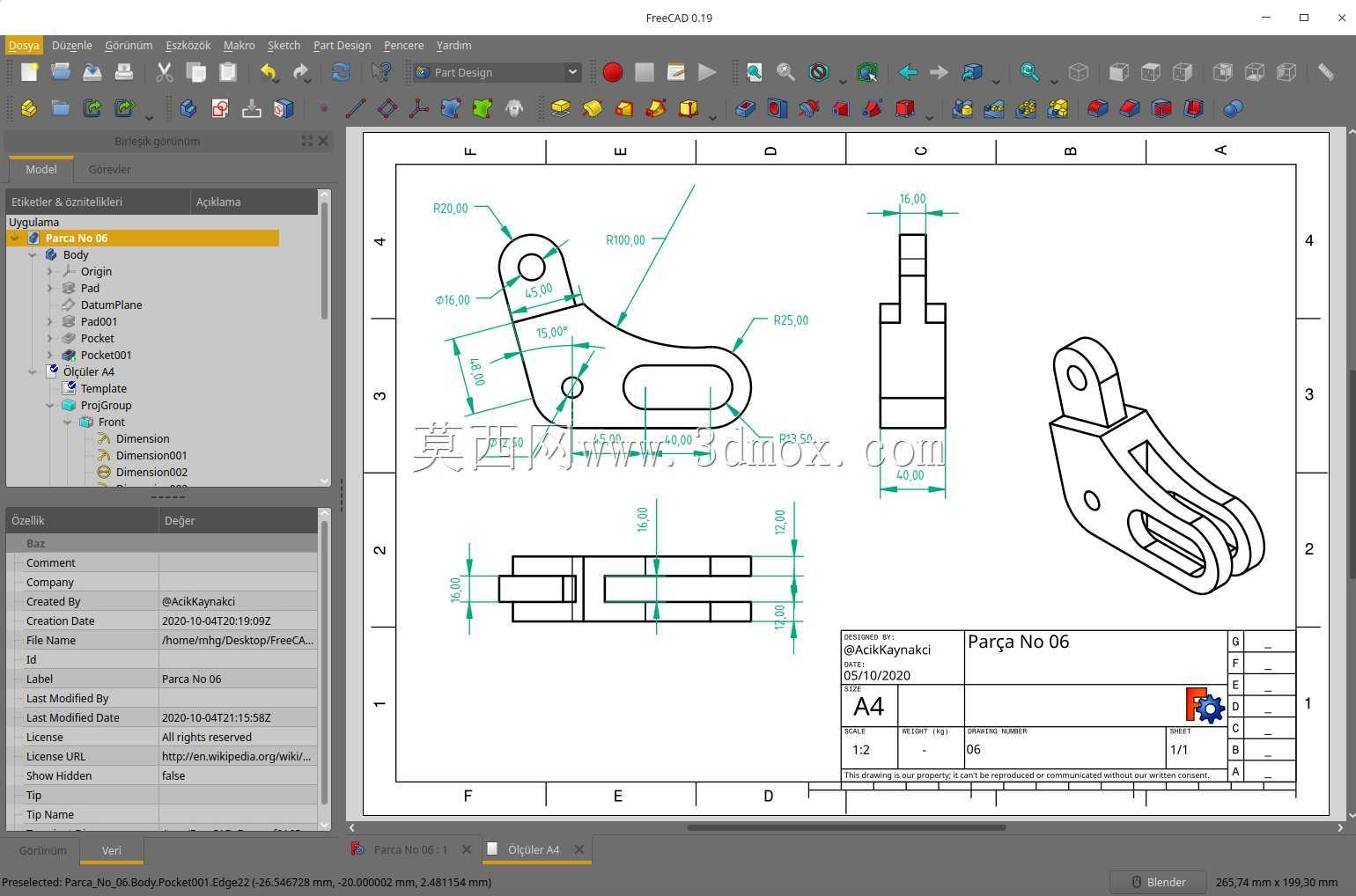Open a file using the folder icon
Screen dimensions: 1356x896
pyautogui.click(x=61, y=72)
